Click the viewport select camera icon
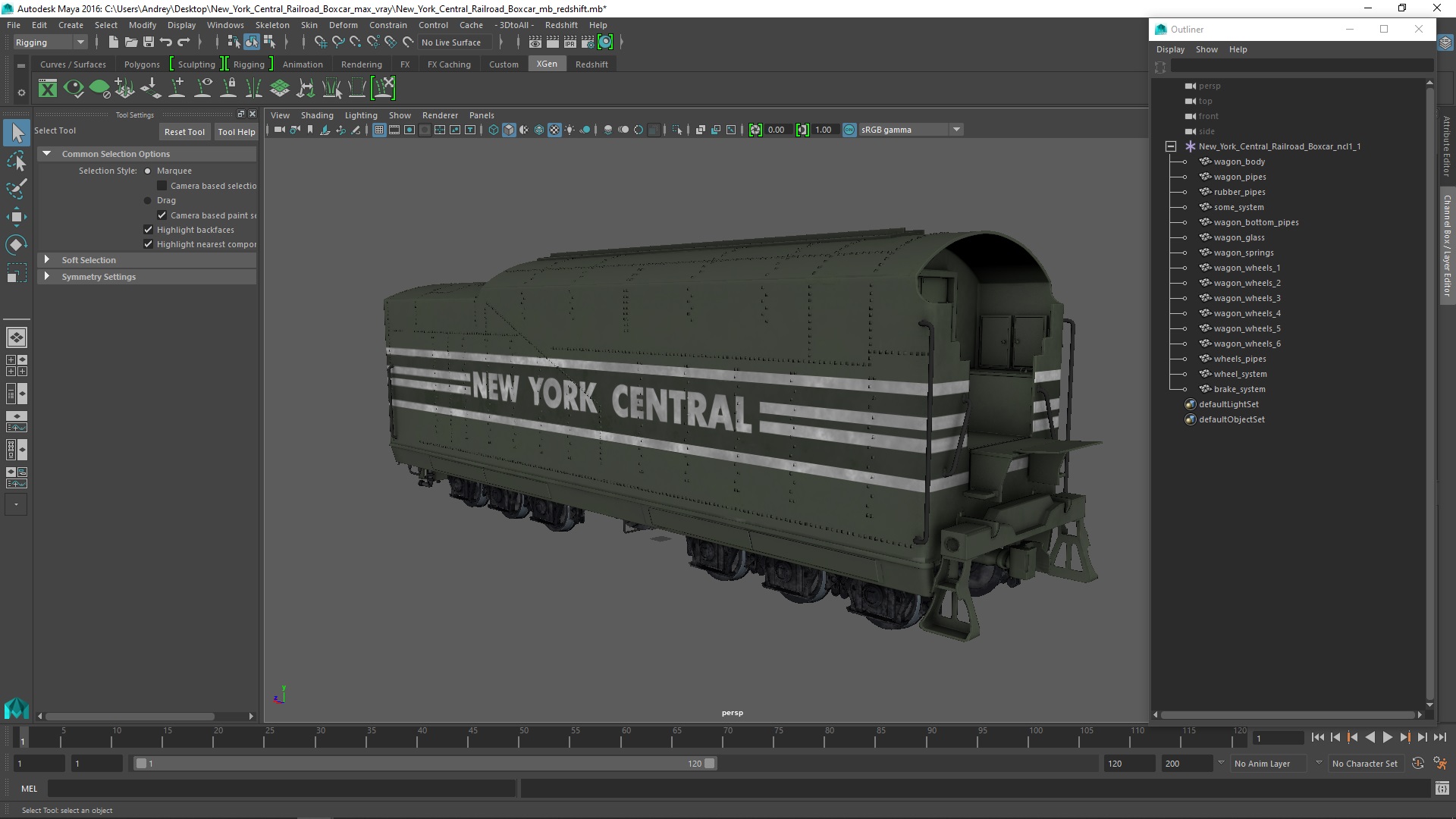The height and width of the screenshot is (819, 1456). (x=279, y=130)
